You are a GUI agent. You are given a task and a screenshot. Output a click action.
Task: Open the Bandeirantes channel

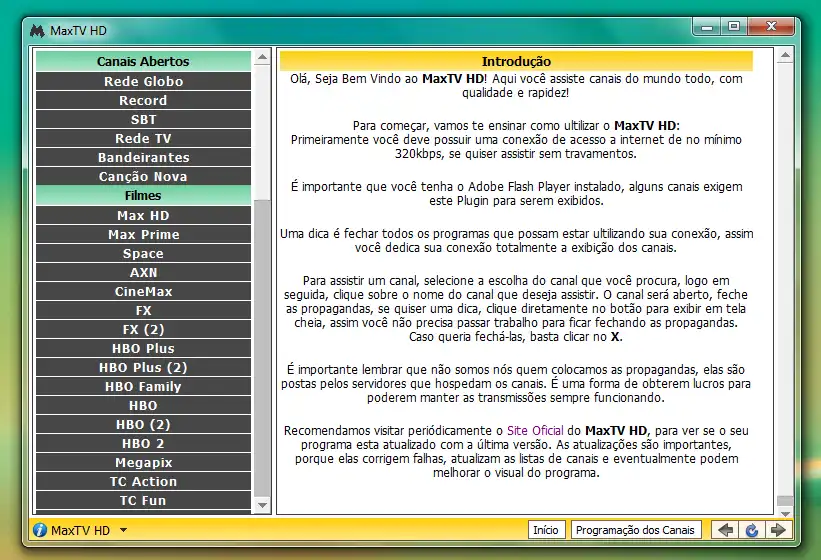pyautogui.click(x=143, y=157)
